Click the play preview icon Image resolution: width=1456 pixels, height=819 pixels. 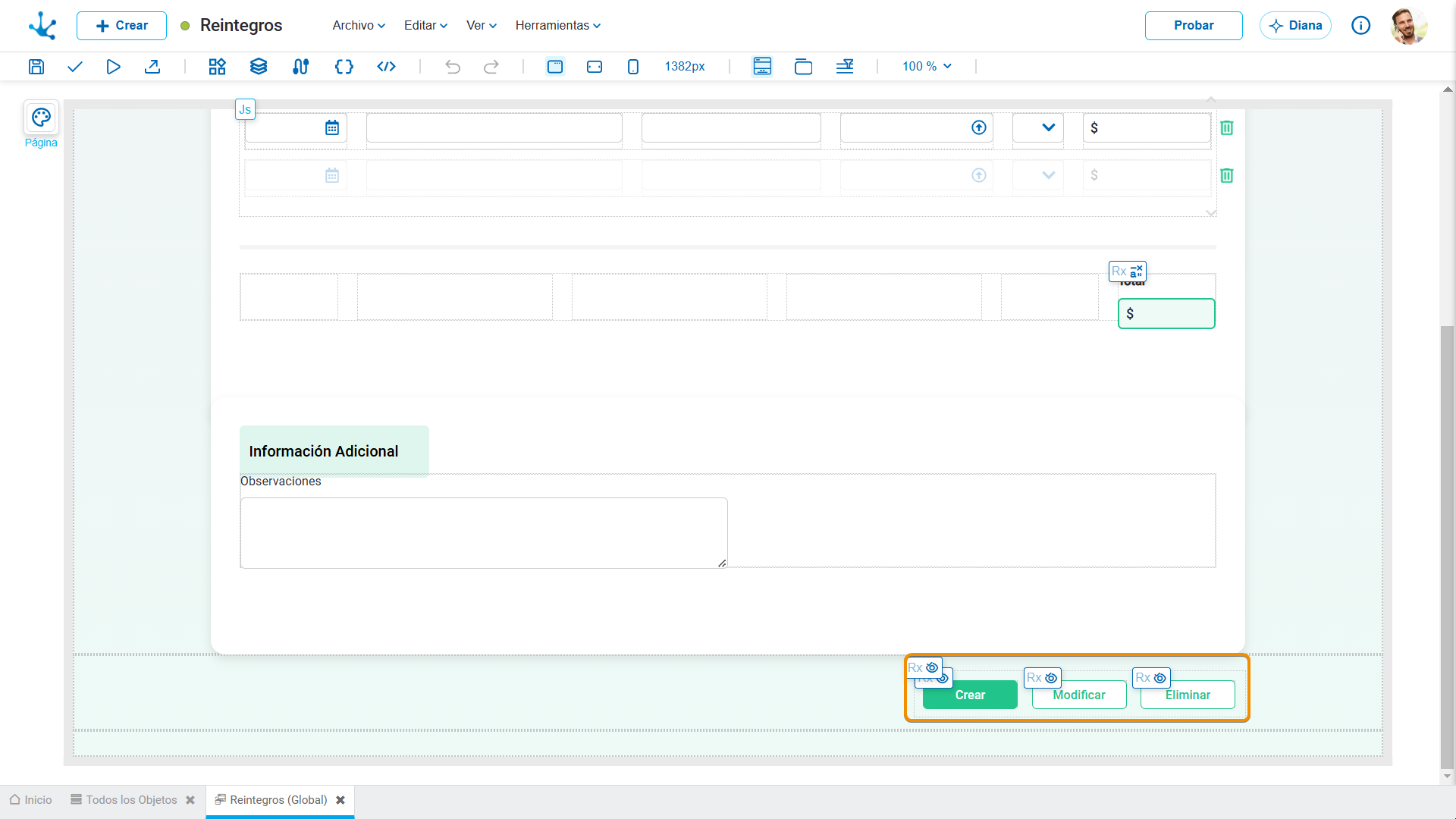113,67
